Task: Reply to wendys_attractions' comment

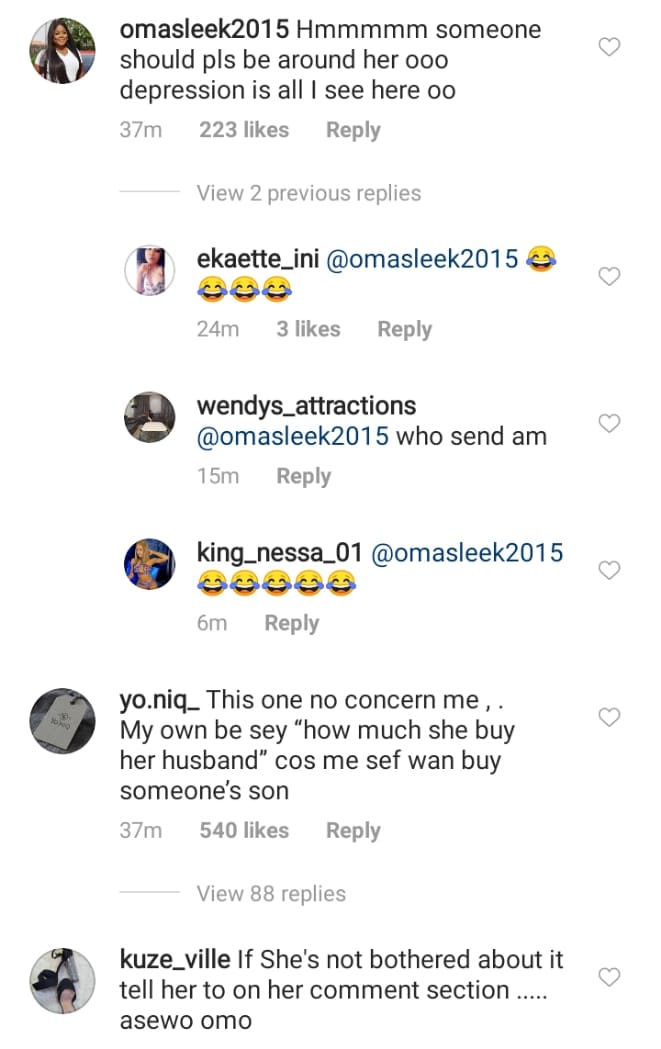Action: [304, 477]
